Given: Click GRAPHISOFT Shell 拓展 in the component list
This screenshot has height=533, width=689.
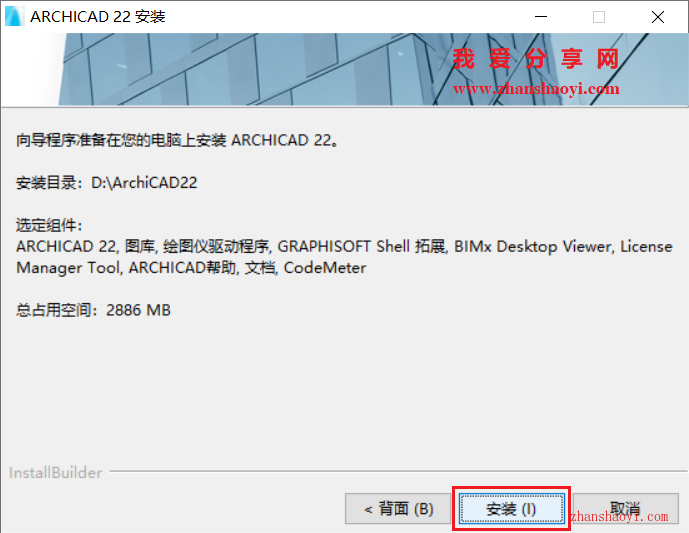Looking at the screenshot, I should pyautogui.click(x=362, y=246).
